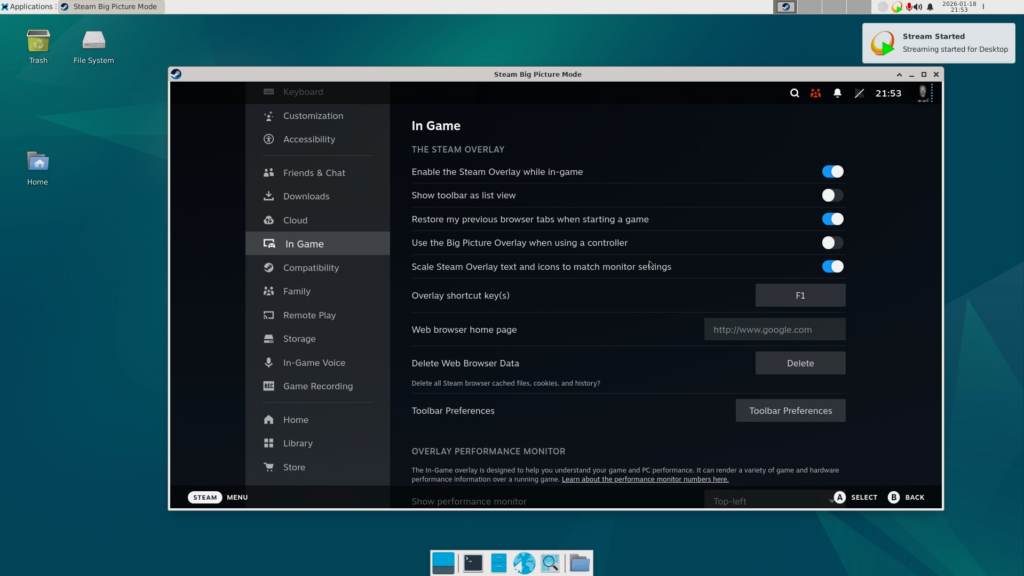Open Compatibility settings label
The image size is (1024, 576).
coord(311,268)
